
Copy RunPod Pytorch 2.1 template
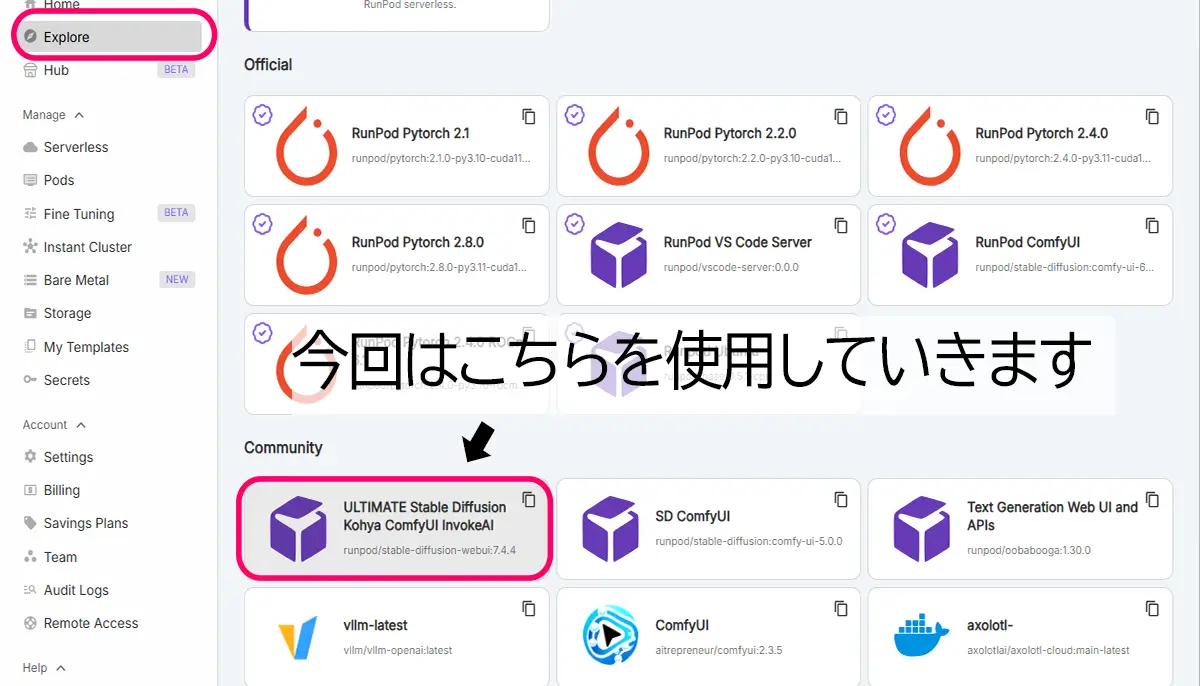(529, 116)
